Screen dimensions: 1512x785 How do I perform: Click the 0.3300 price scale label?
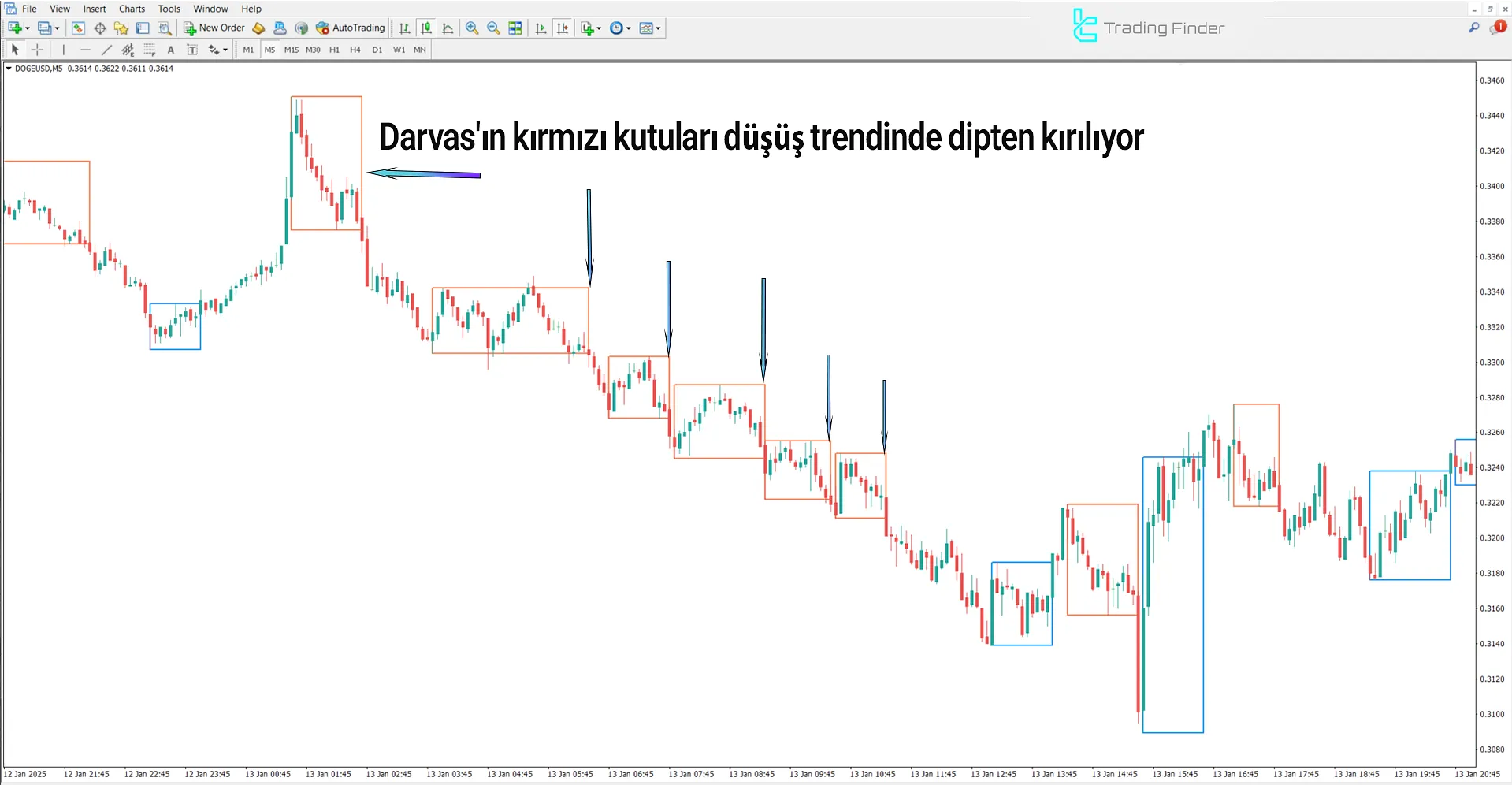coord(1492,363)
